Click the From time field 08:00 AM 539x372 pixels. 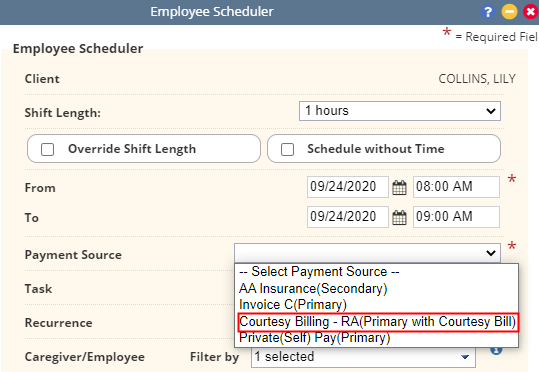click(x=456, y=187)
